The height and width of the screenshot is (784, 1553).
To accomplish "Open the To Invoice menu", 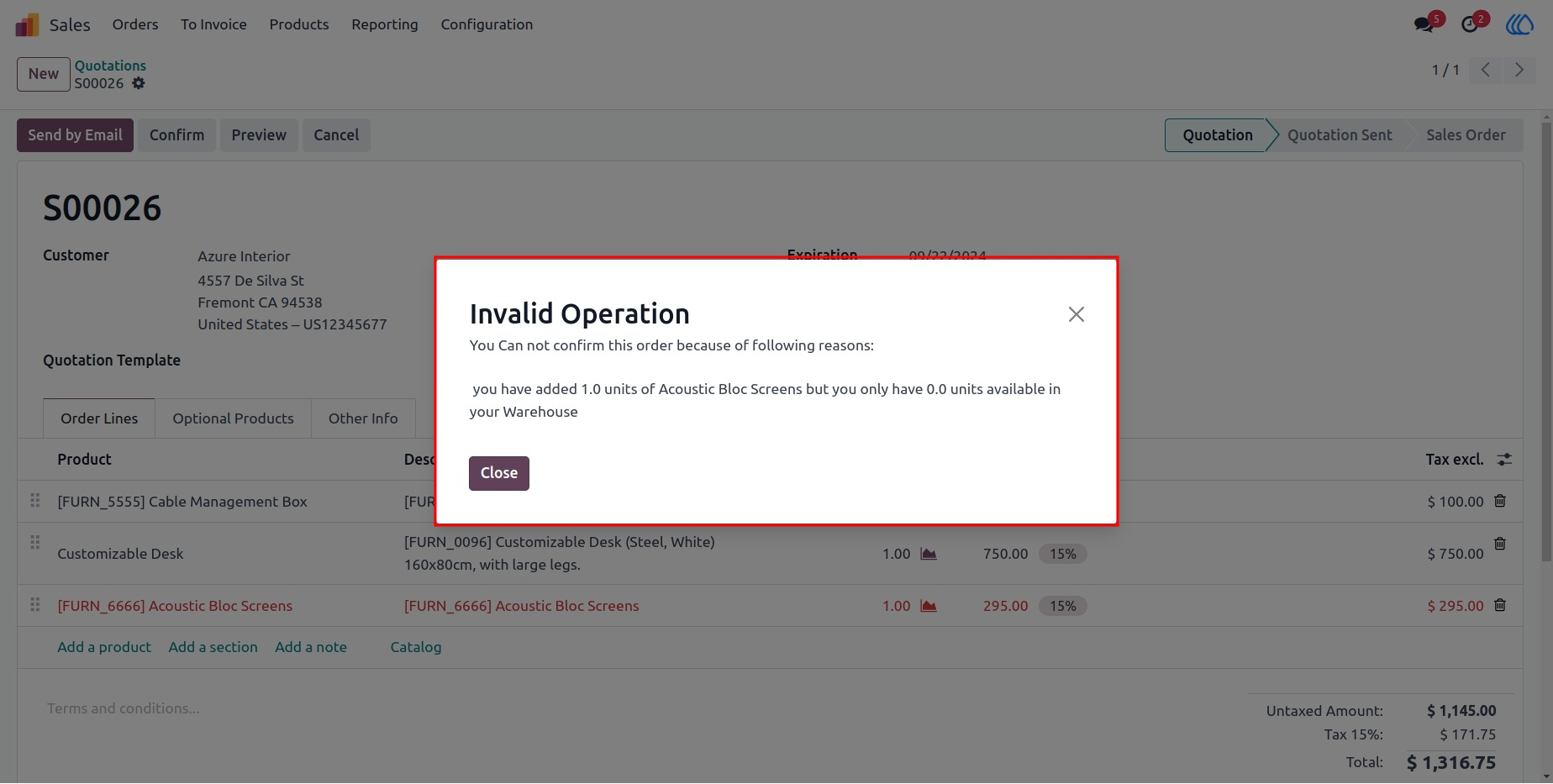I will point(213,24).
